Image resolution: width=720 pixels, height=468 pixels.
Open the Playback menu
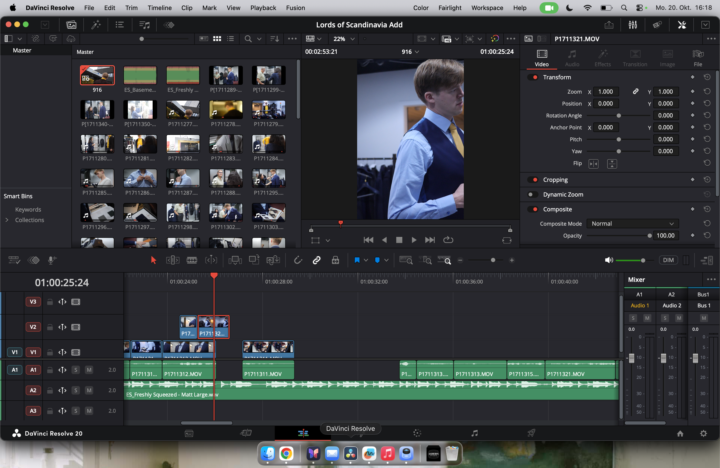click(263, 8)
